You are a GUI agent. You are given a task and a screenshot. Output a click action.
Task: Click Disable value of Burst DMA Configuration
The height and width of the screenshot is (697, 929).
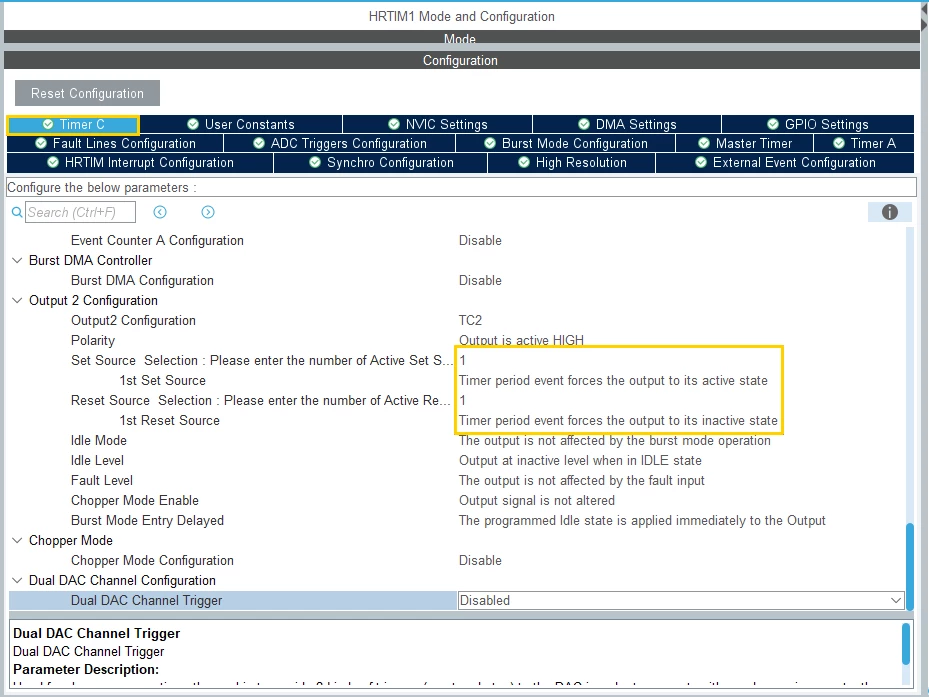pos(480,280)
